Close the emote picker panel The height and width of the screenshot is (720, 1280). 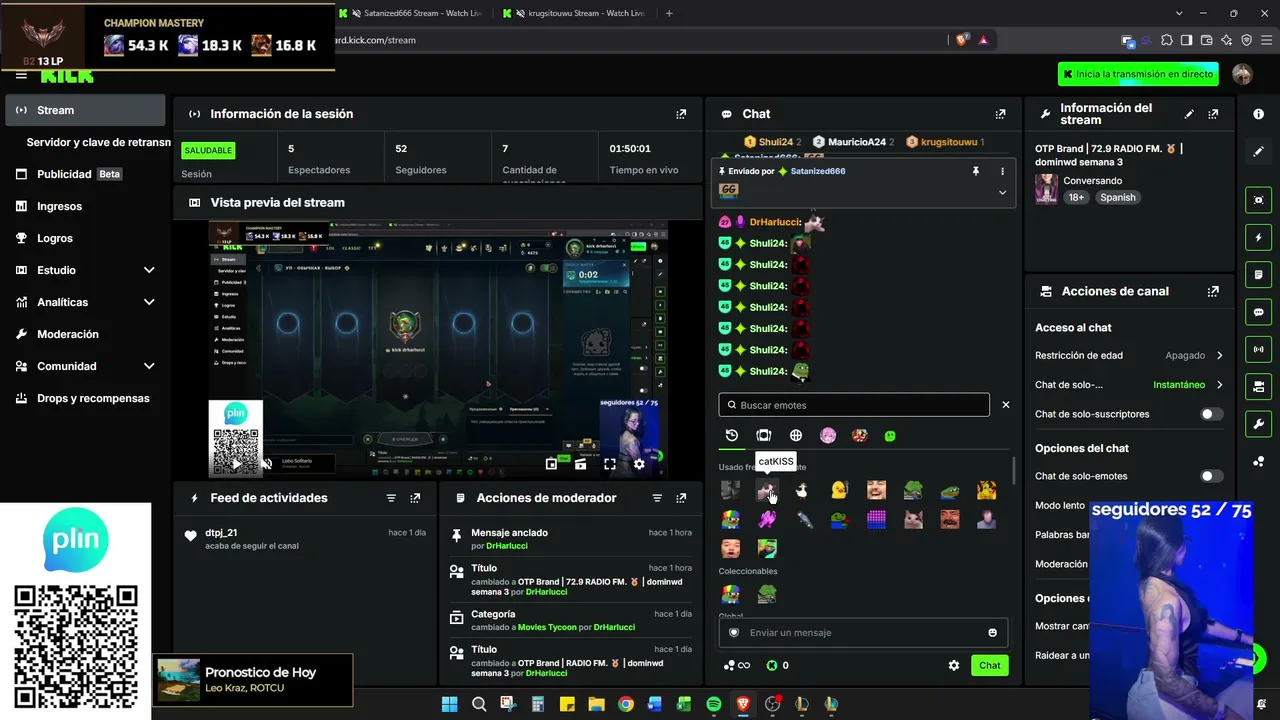coord(1006,405)
